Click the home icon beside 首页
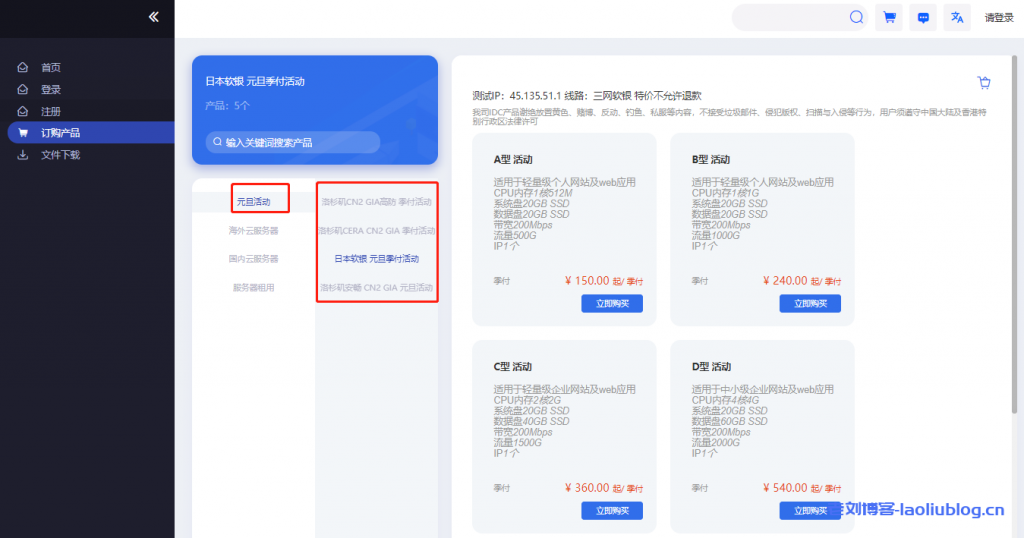Viewport: 1024px width, 538px height. click(23, 68)
